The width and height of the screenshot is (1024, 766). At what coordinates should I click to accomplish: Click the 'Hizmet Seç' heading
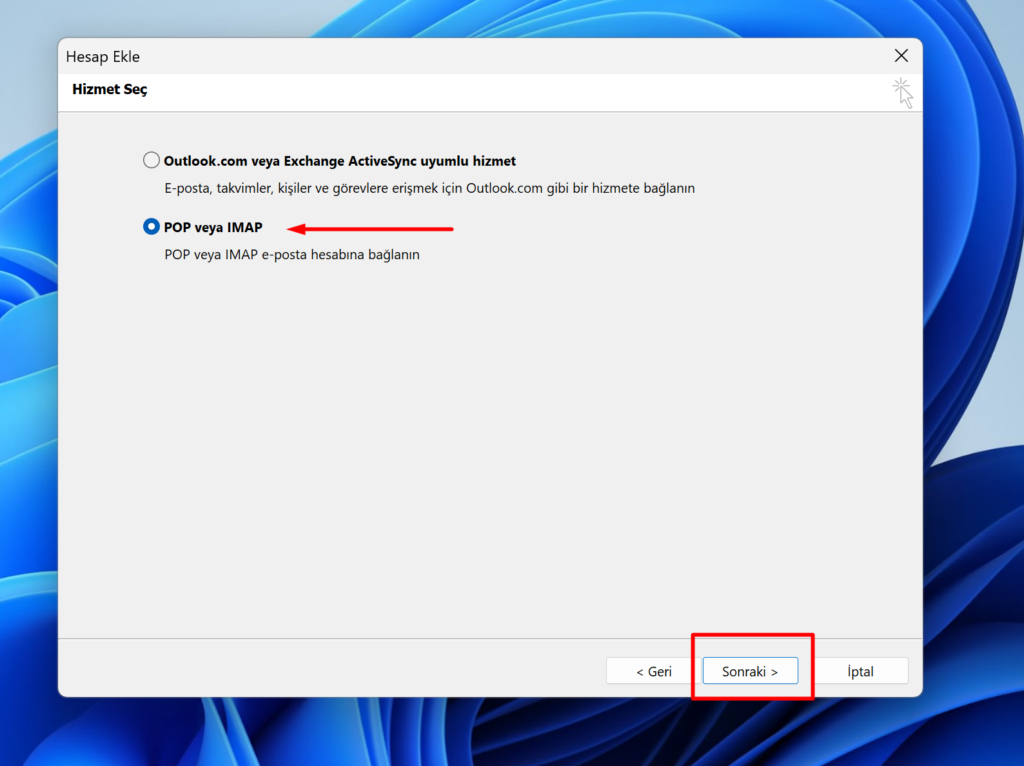110,90
